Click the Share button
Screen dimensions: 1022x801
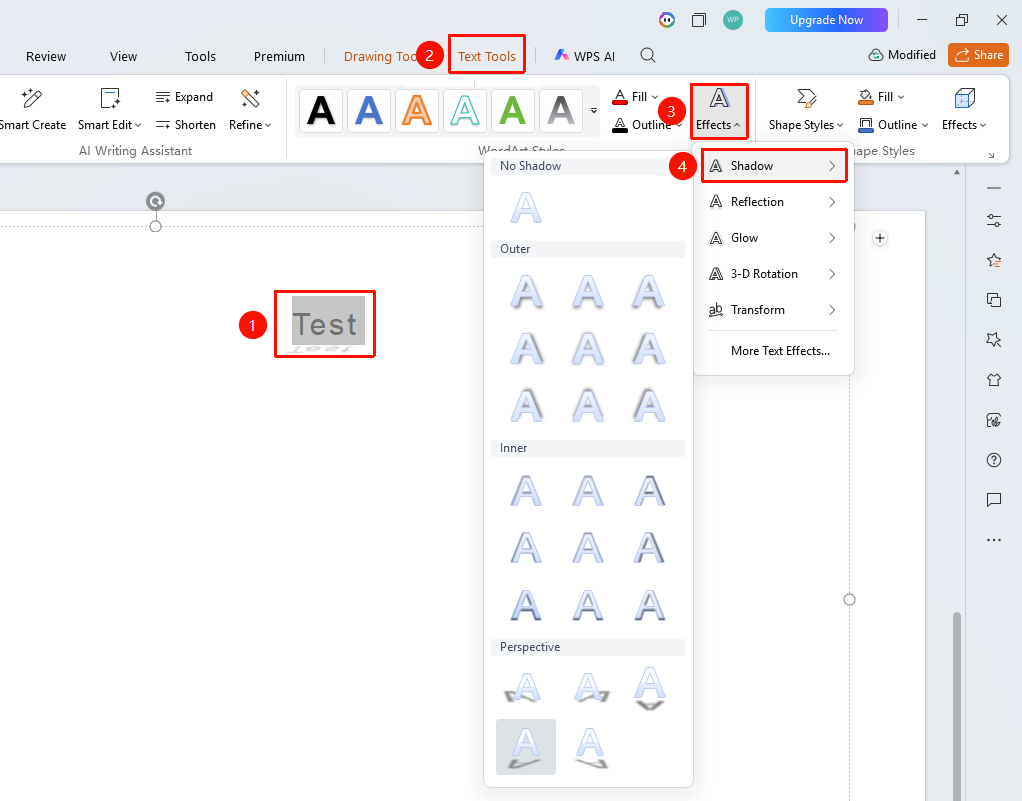coord(978,55)
